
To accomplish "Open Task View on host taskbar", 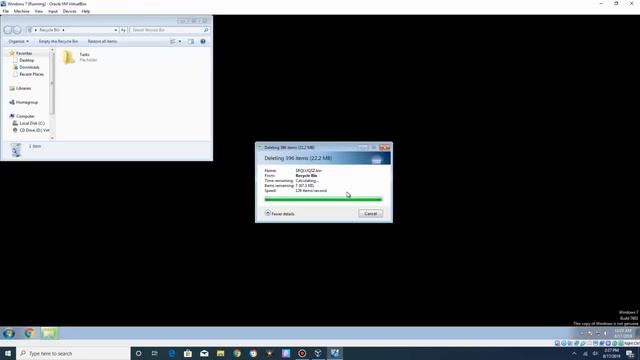I will [155, 353].
